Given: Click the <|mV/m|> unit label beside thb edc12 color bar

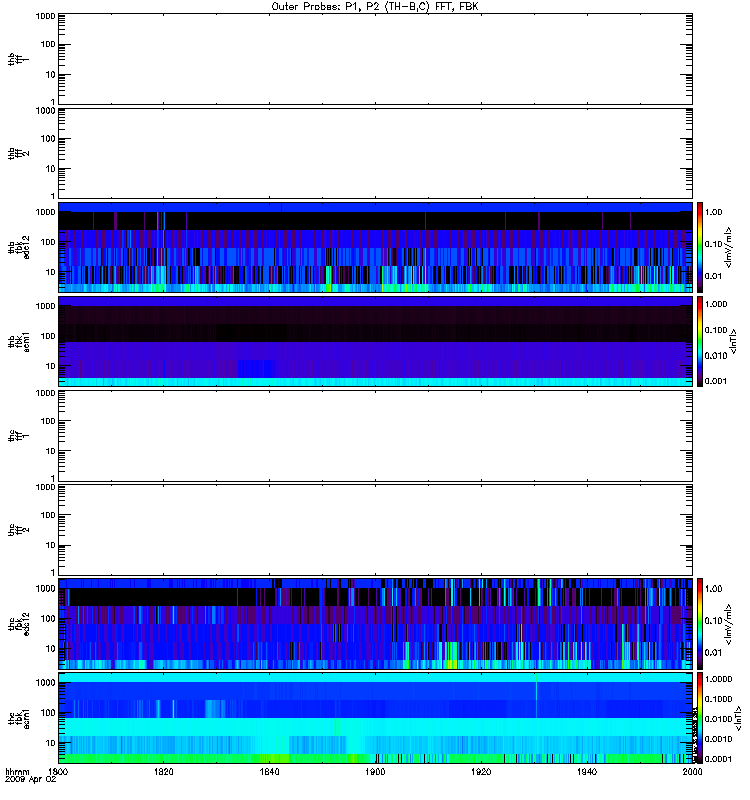Looking at the screenshot, I should click(729, 247).
